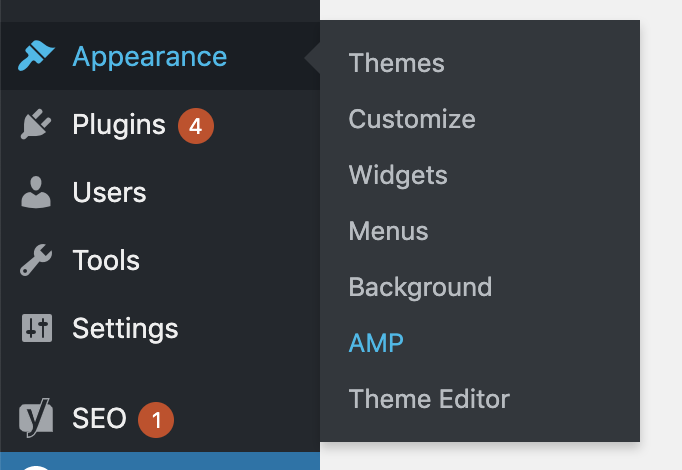Open the Themes submenu item
The height and width of the screenshot is (470, 682).
tap(397, 63)
